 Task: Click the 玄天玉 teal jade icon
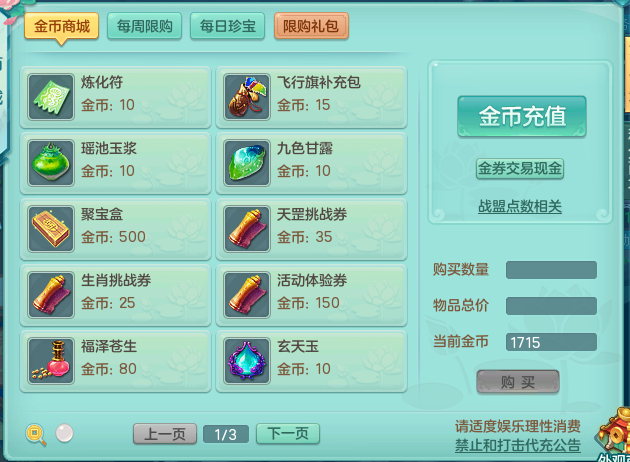click(247, 361)
